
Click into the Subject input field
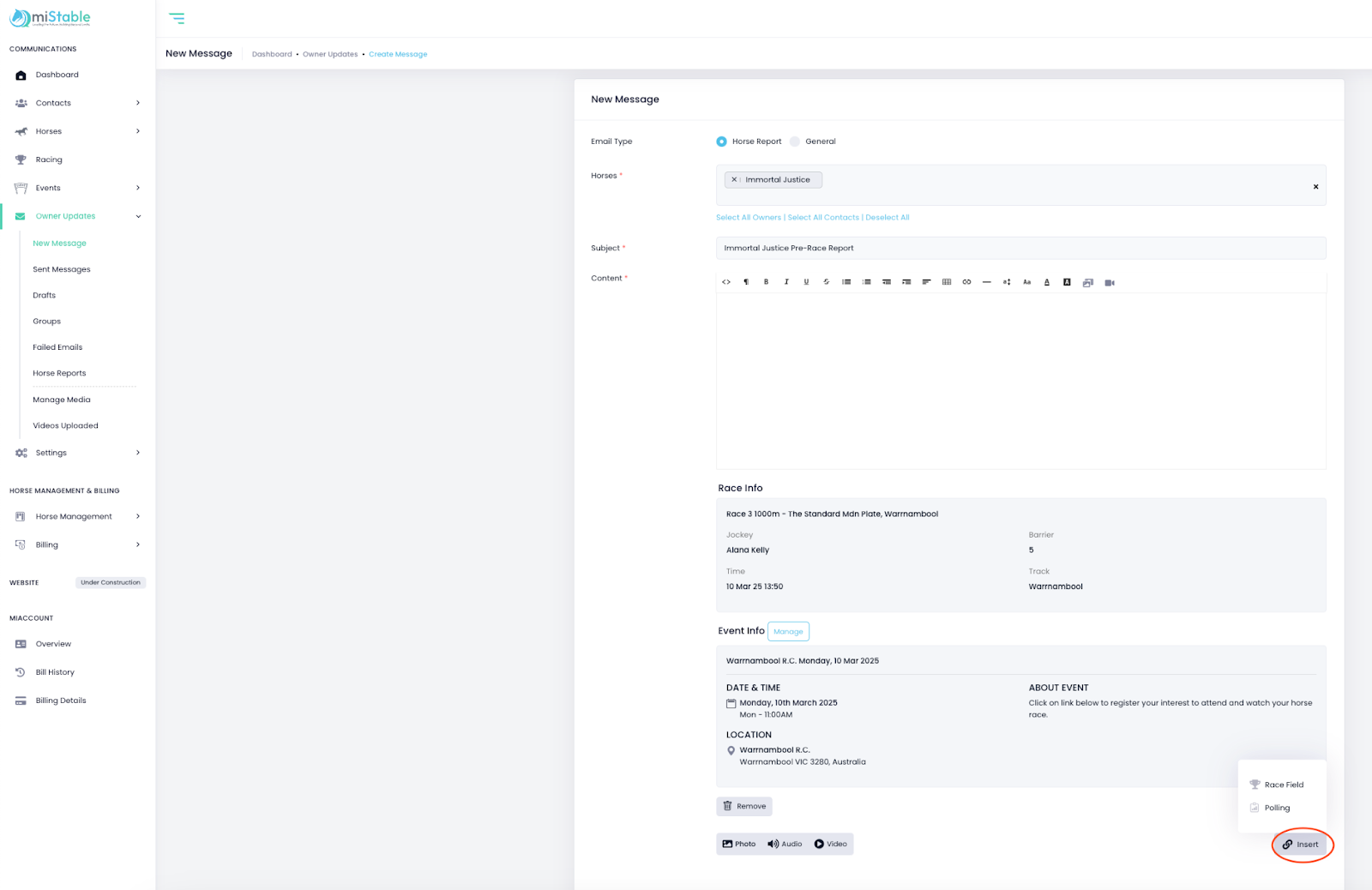pyautogui.click(x=1020, y=248)
